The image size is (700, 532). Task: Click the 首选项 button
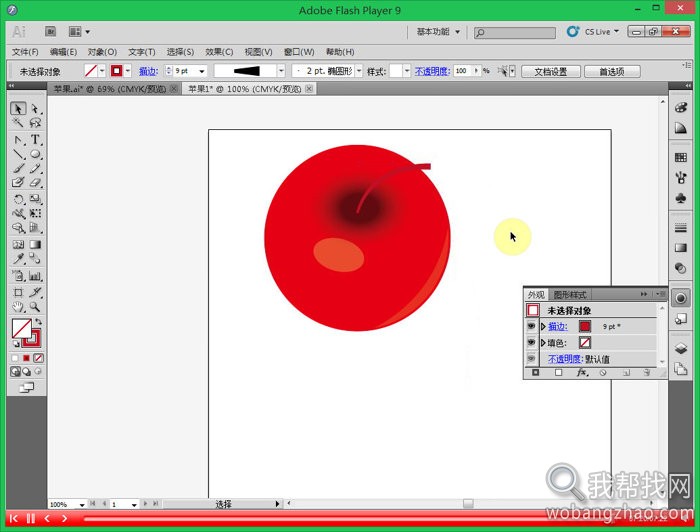[612, 71]
